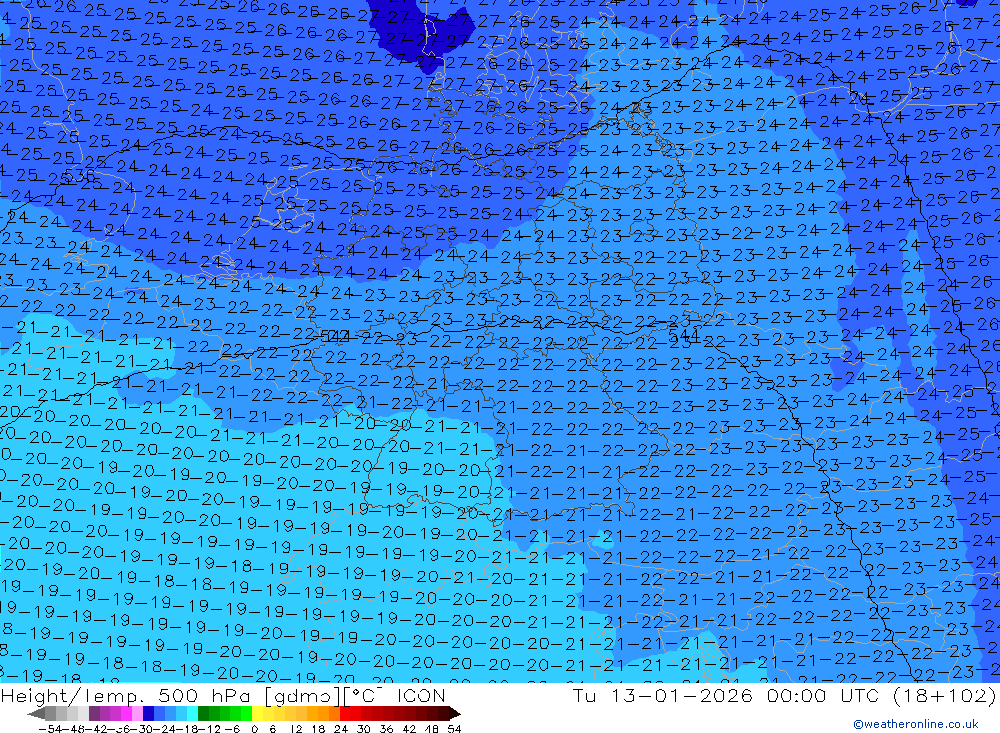Select the dark purple swatch above -42
Screen dimensions: 1000x733
[x=94, y=713]
